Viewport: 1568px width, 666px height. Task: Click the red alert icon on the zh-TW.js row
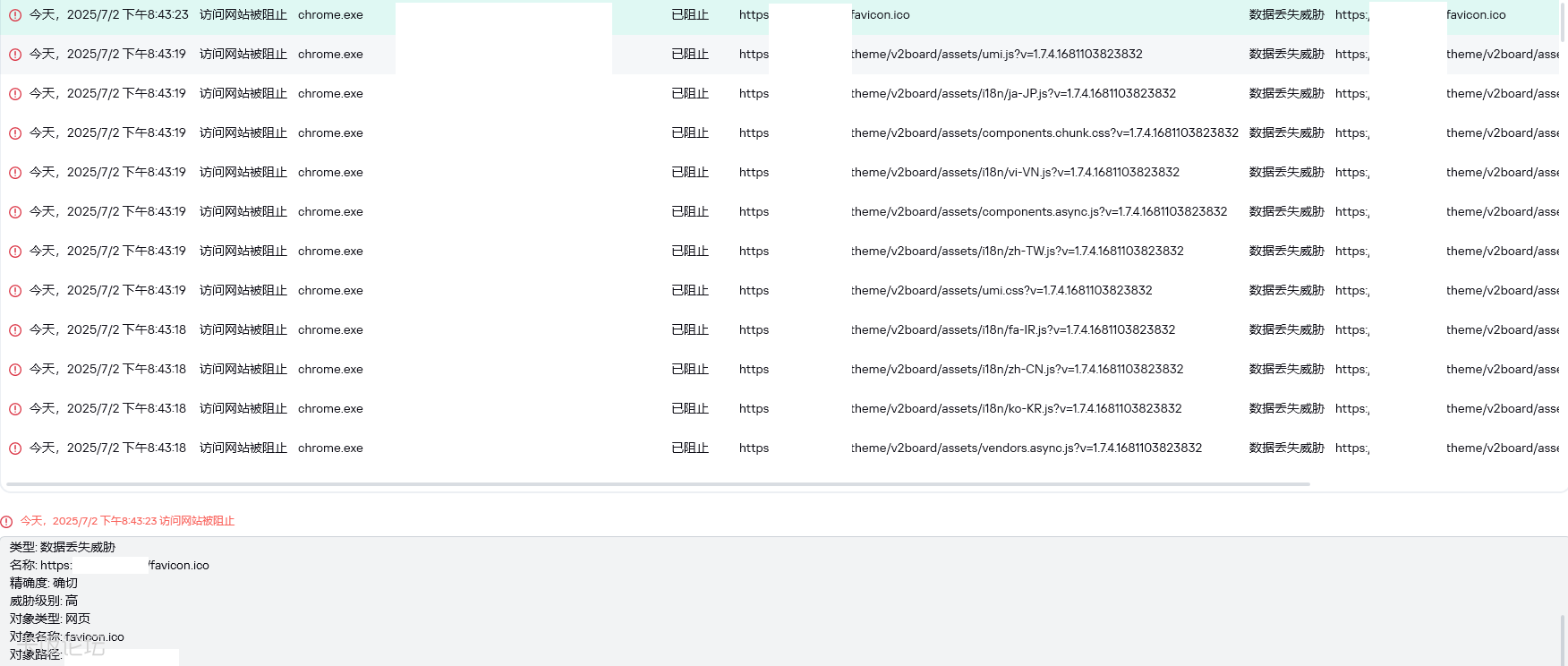pyautogui.click(x=15, y=252)
